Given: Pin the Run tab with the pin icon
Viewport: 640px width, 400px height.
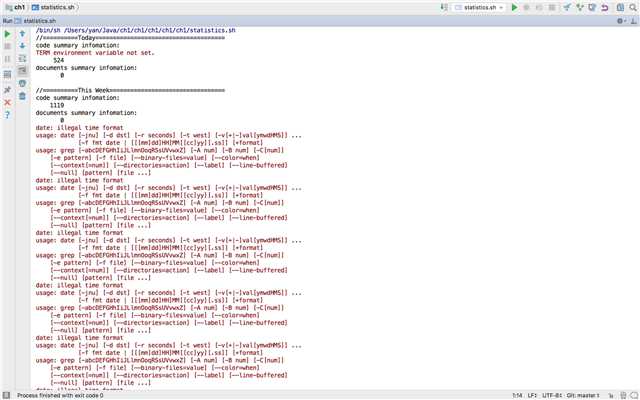Looking at the screenshot, I should tap(7, 89).
